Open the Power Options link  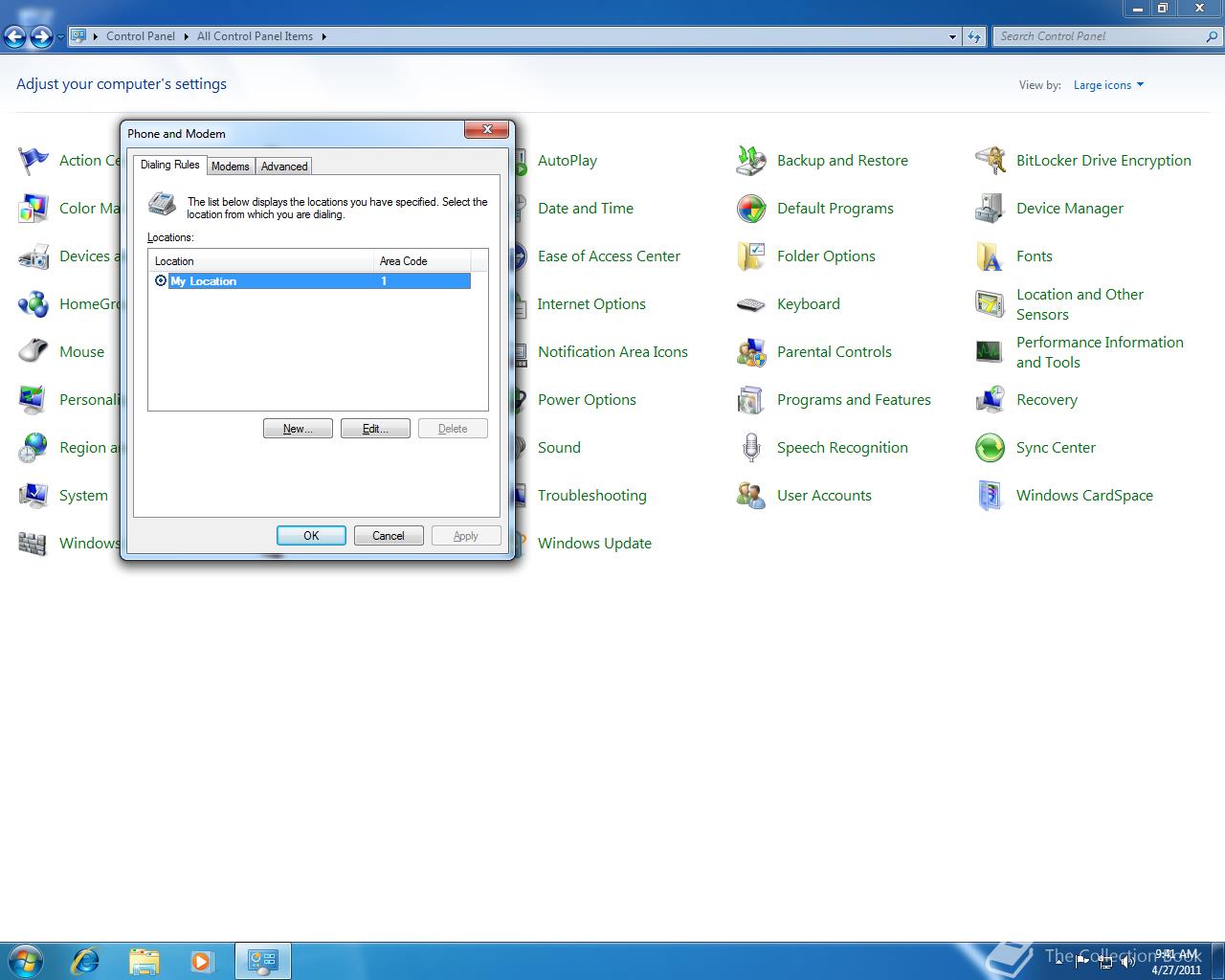tap(587, 400)
